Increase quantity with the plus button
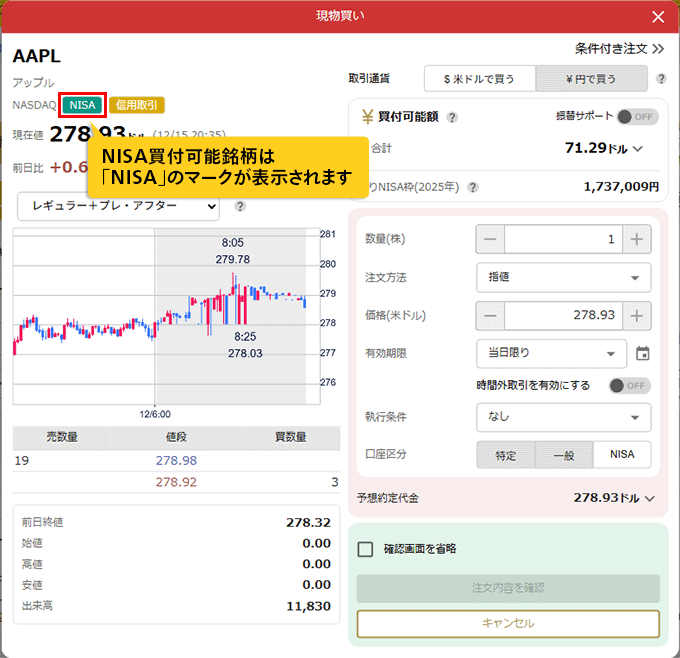Screen dimensions: 680x658 point(637,239)
